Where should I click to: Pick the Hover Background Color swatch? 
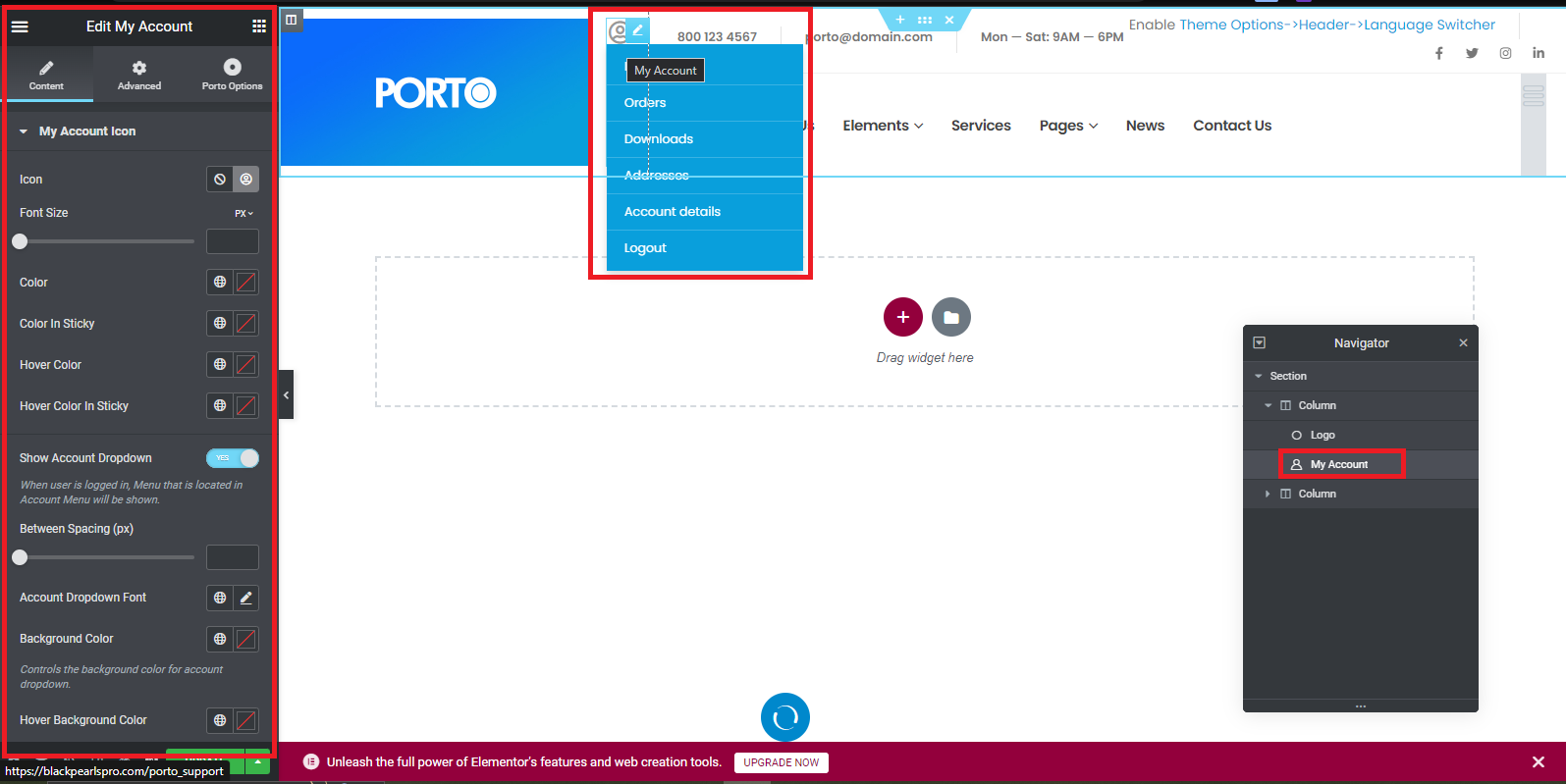(x=246, y=720)
